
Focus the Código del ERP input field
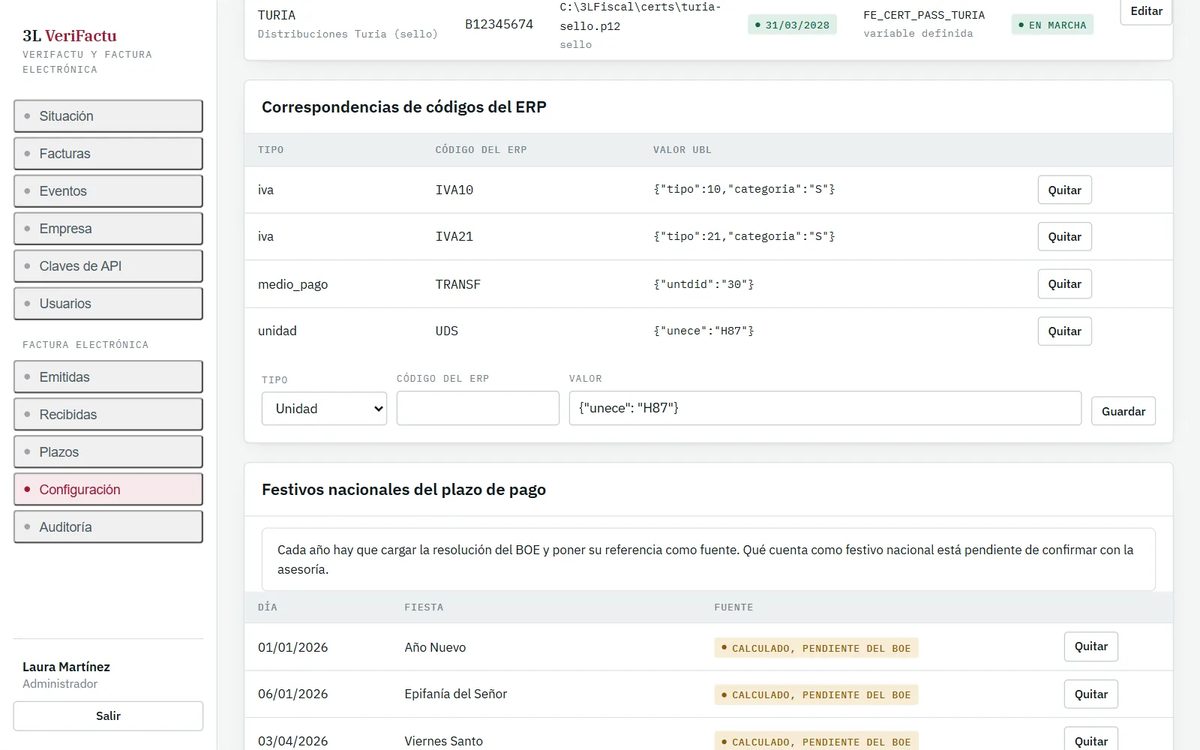[478, 408]
